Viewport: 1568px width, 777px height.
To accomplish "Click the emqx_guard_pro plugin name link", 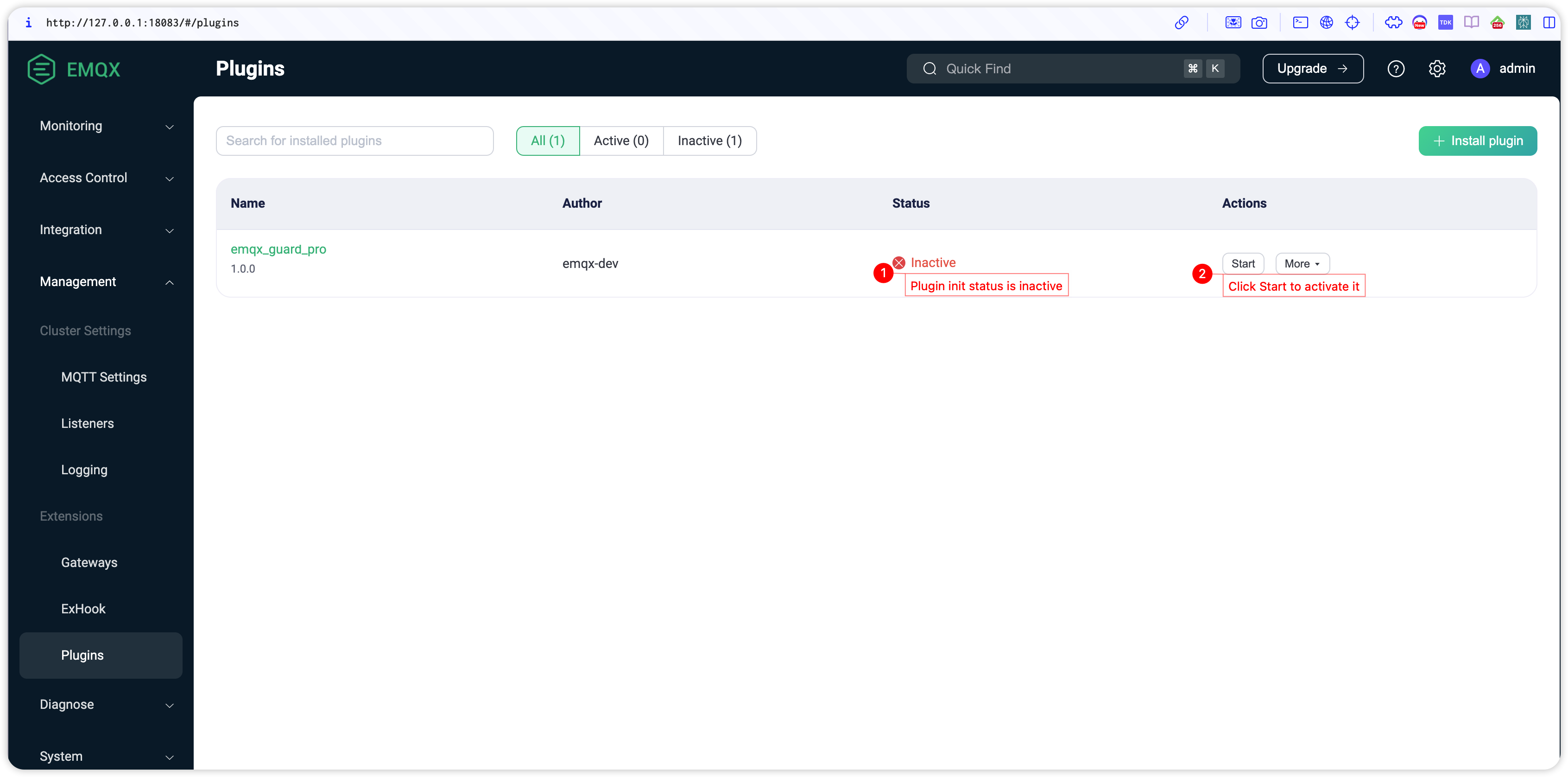I will pyautogui.click(x=278, y=247).
